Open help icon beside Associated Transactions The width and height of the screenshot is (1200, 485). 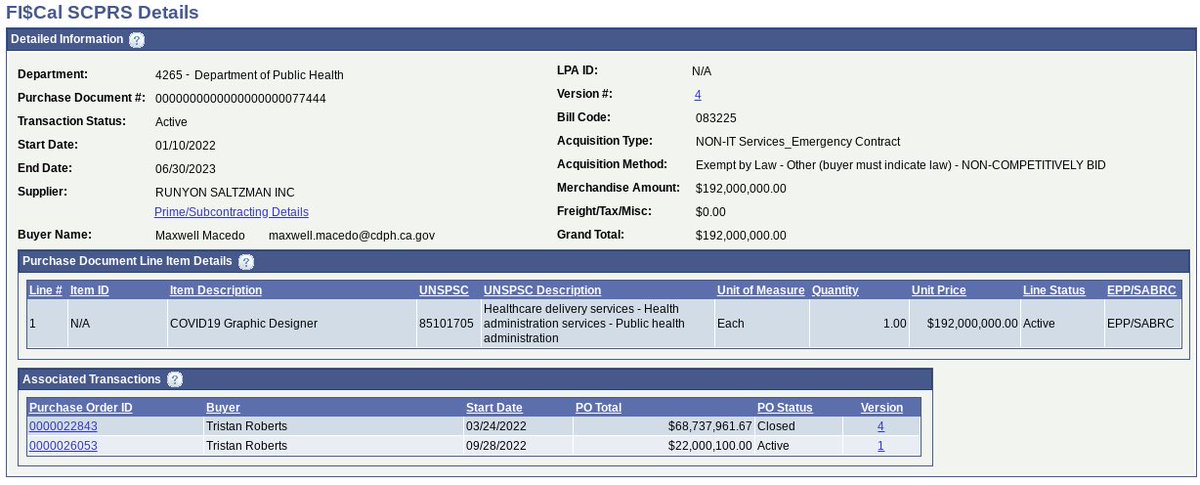pyautogui.click(x=175, y=380)
